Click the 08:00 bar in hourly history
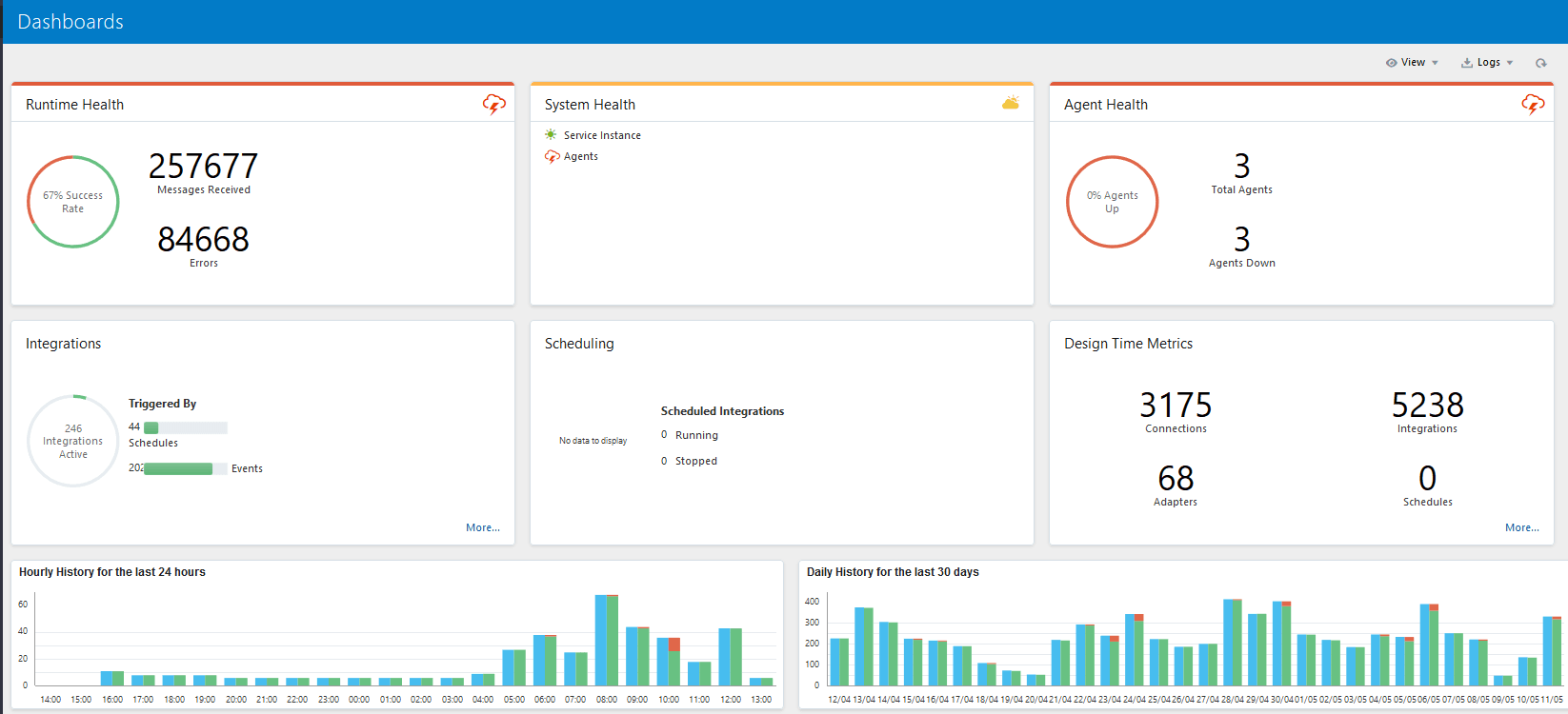Viewport: 1568px width, 714px height. coord(607,640)
